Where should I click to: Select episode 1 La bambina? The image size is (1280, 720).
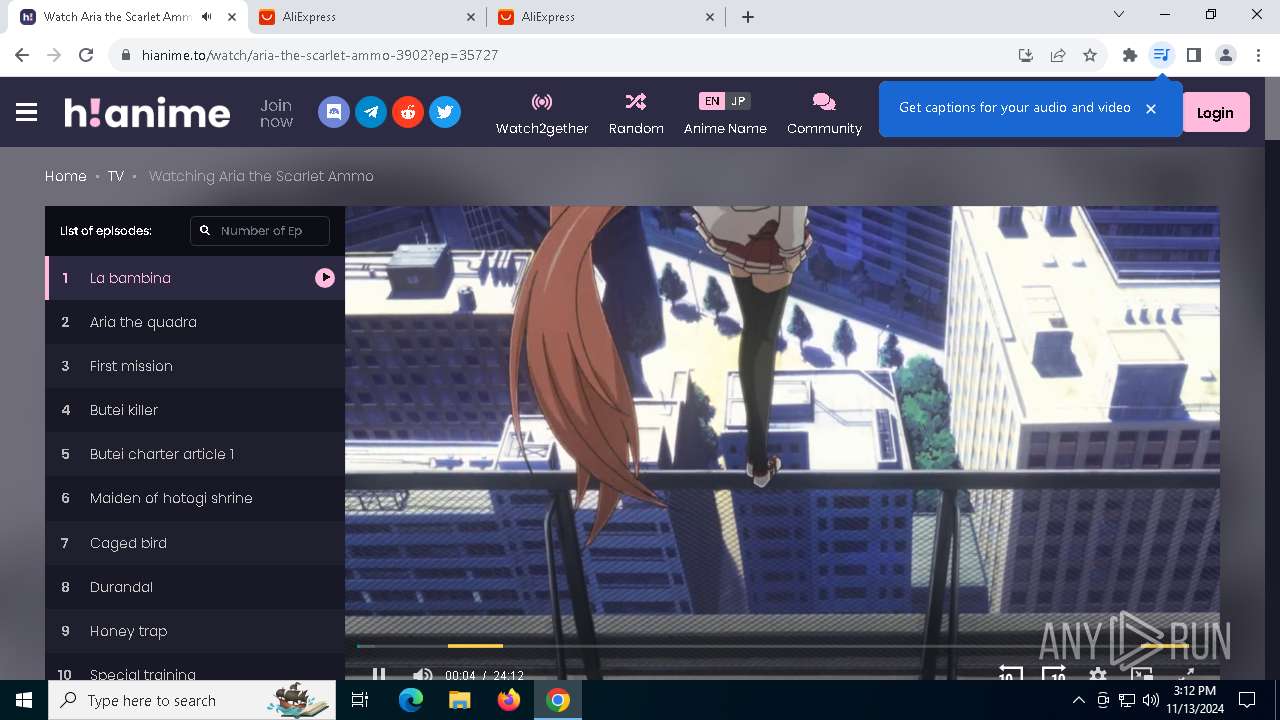tap(195, 278)
